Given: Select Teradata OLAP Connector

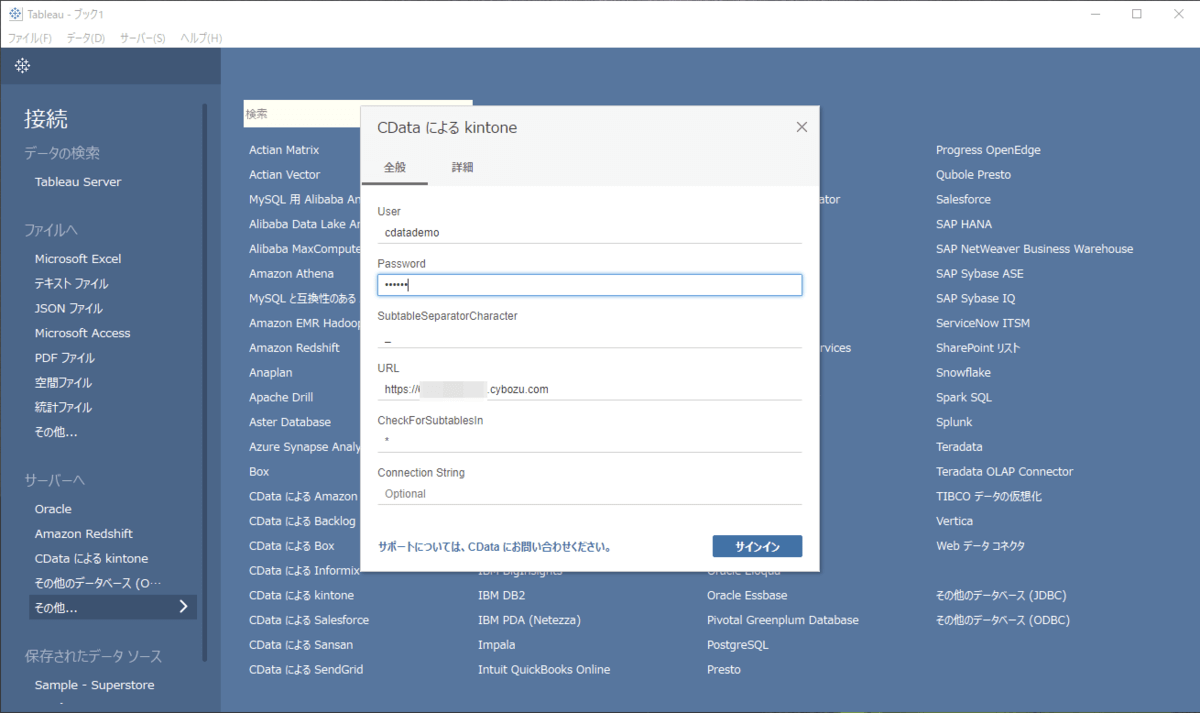Looking at the screenshot, I should [x=1004, y=472].
